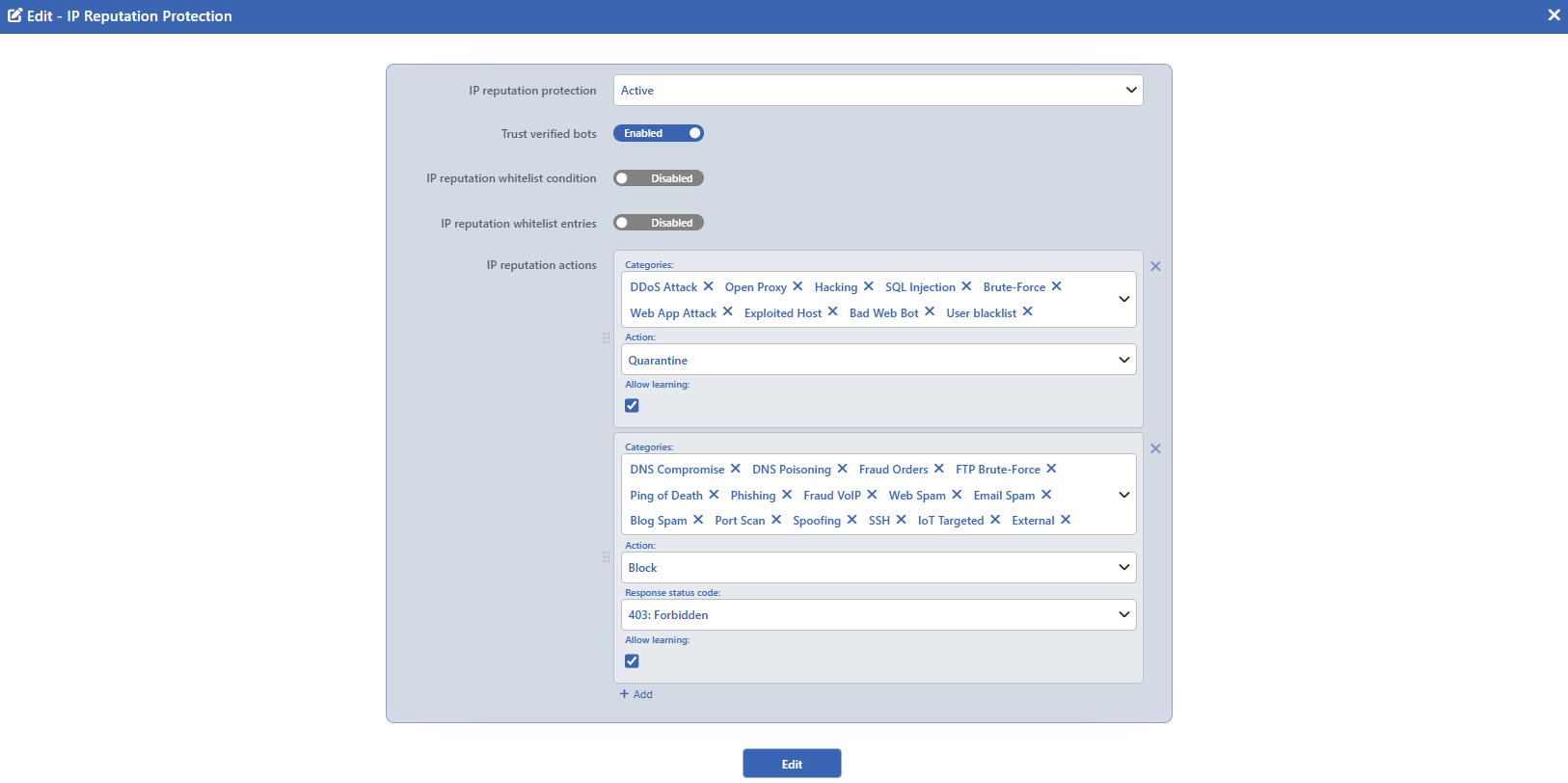Remove the Spoofing tag
Image resolution: width=1568 pixels, height=783 pixels.
click(x=852, y=520)
